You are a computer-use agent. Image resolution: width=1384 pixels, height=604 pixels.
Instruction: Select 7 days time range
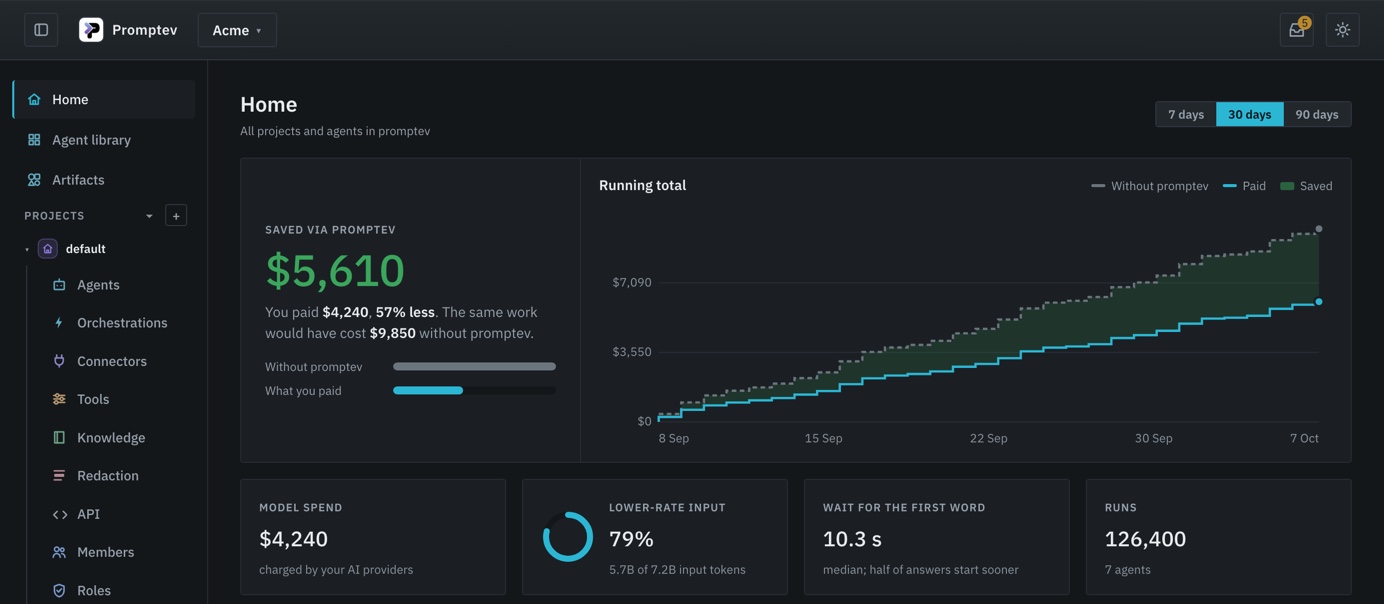click(1186, 114)
